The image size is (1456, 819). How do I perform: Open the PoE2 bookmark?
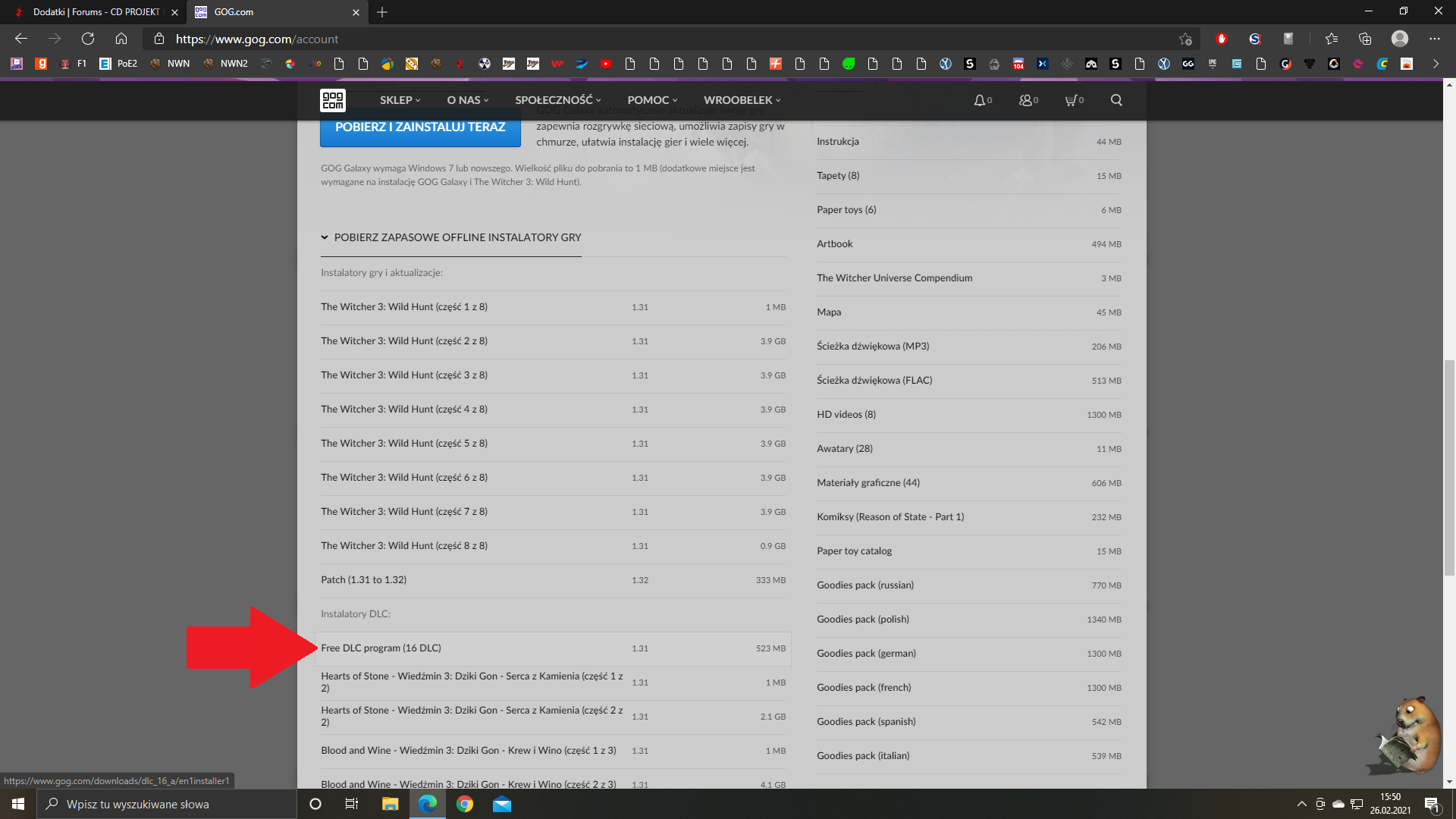(119, 64)
